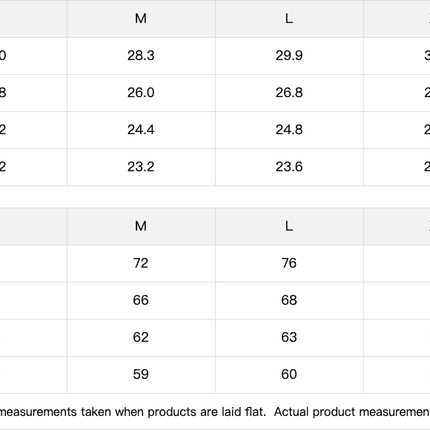Click the 26.8 value cell
The image size is (430, 430).
[289, 93]
